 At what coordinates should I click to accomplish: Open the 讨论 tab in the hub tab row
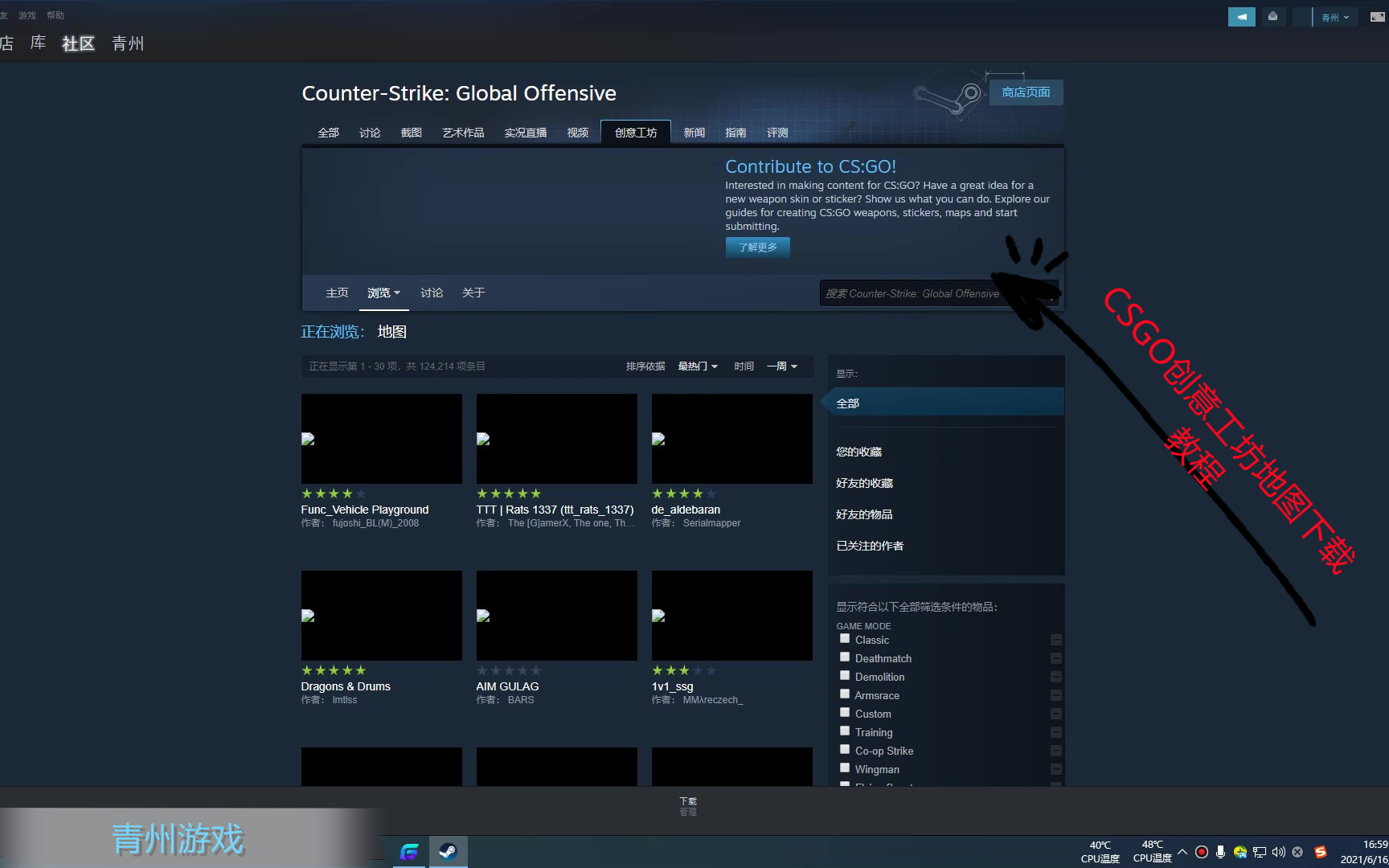pyautogui.click(x=370, y=133)
